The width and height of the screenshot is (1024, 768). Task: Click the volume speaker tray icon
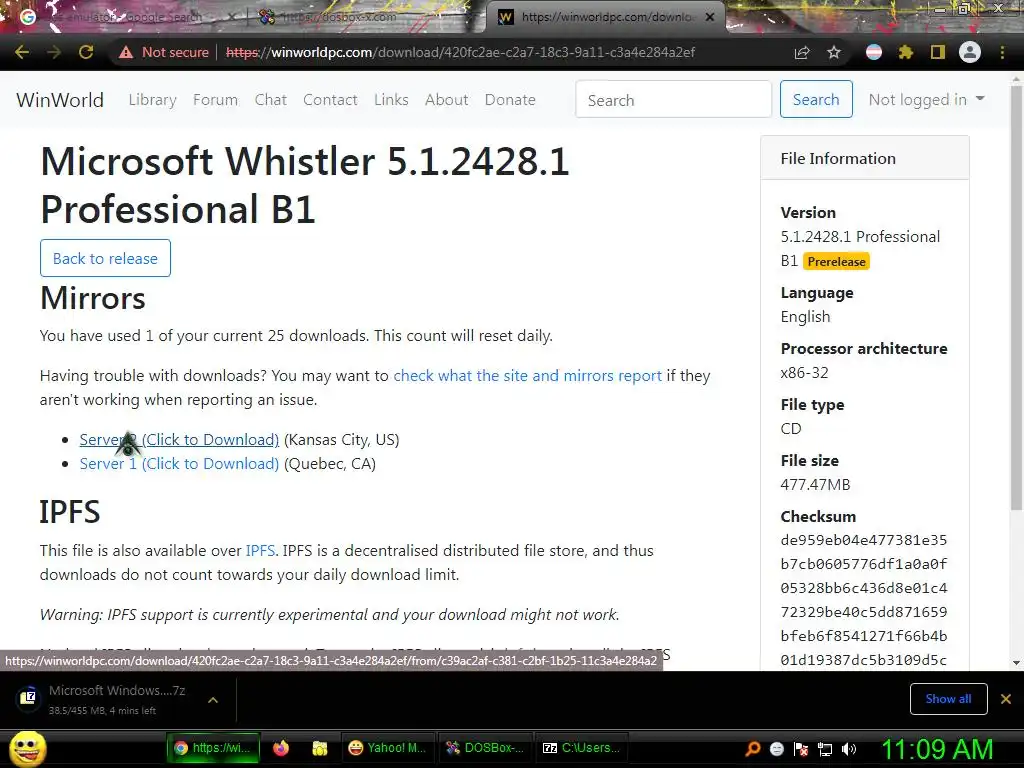coord(849,749)
